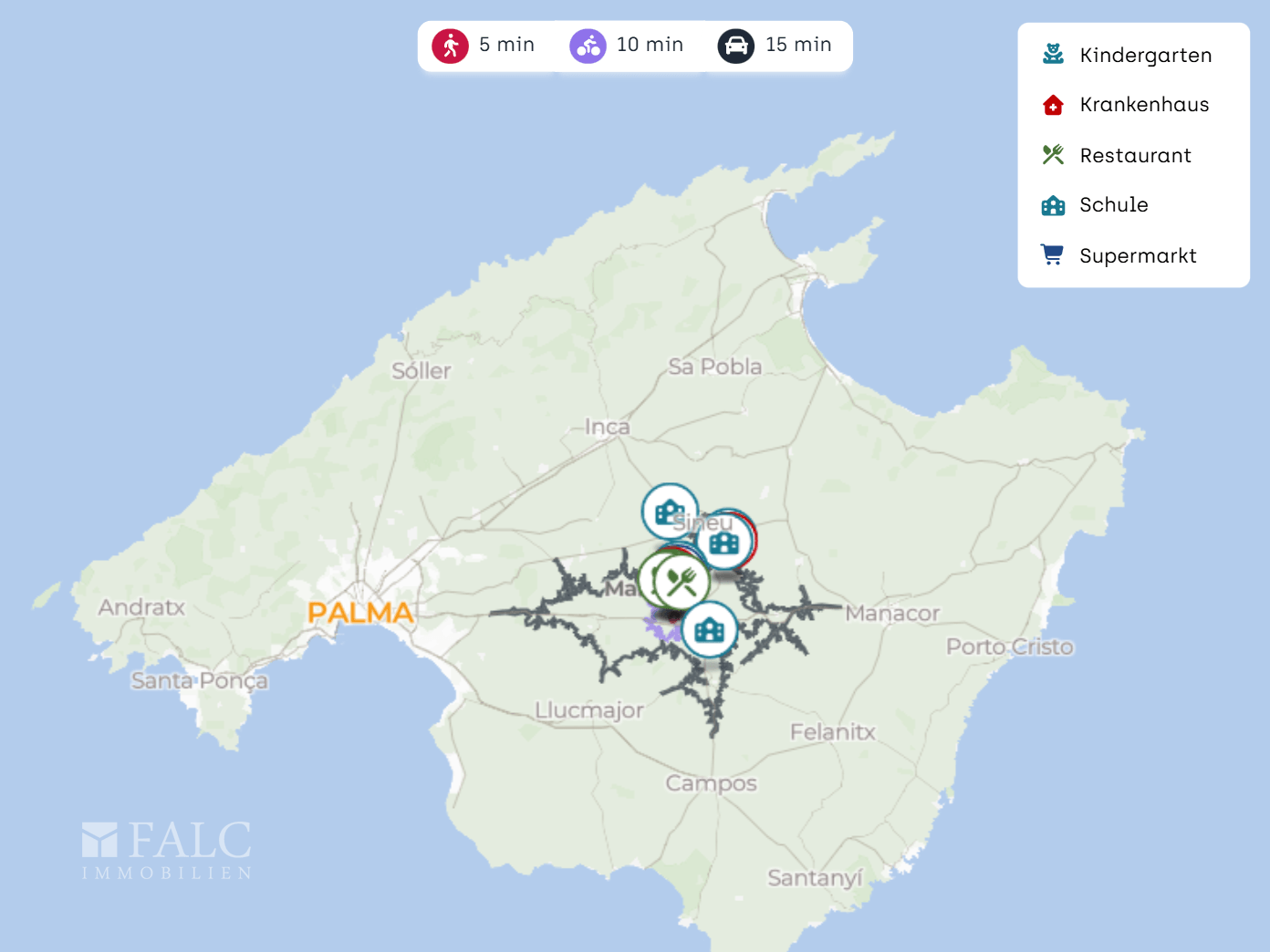1270x952 pixels.
Task: Click the blue Supermarkt shopping cart icon
Action: point(1053,255)
